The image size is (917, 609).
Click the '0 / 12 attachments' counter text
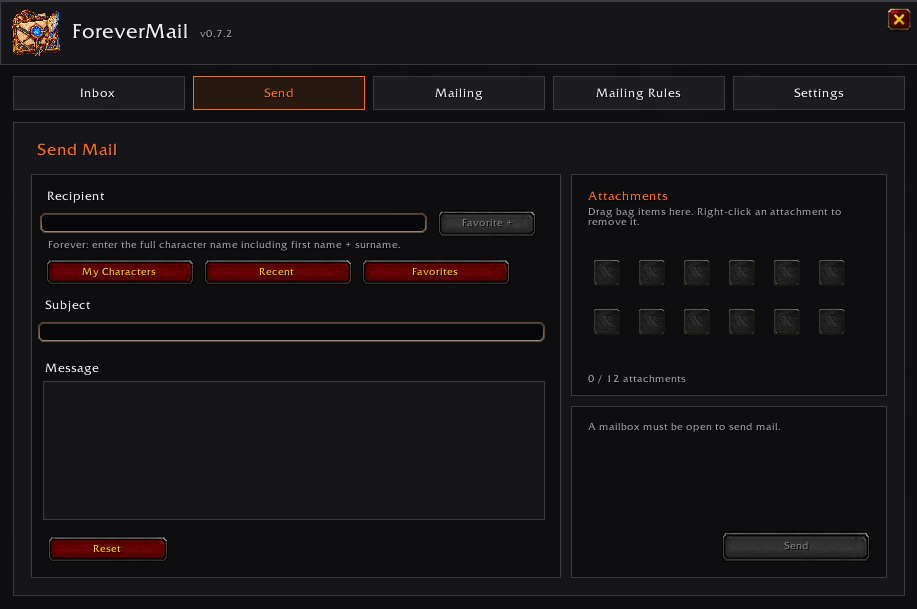click(637, 379)
